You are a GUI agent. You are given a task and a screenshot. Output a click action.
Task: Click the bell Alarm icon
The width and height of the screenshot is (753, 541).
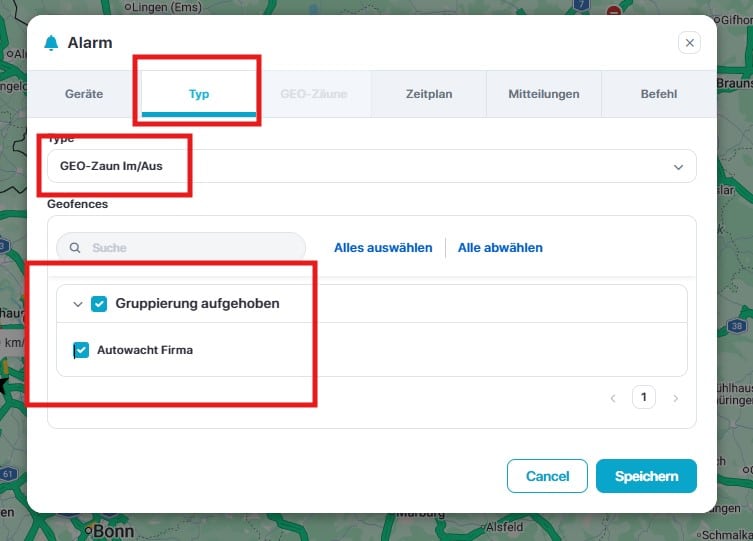(51, 43)
